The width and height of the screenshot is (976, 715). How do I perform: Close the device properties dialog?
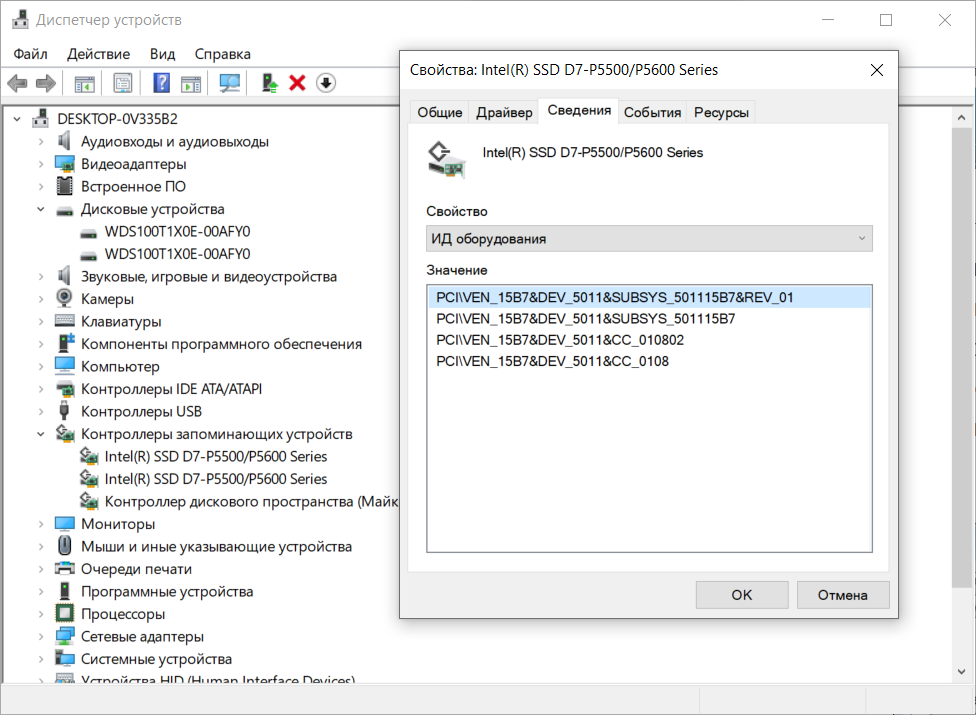coord(876,70)
